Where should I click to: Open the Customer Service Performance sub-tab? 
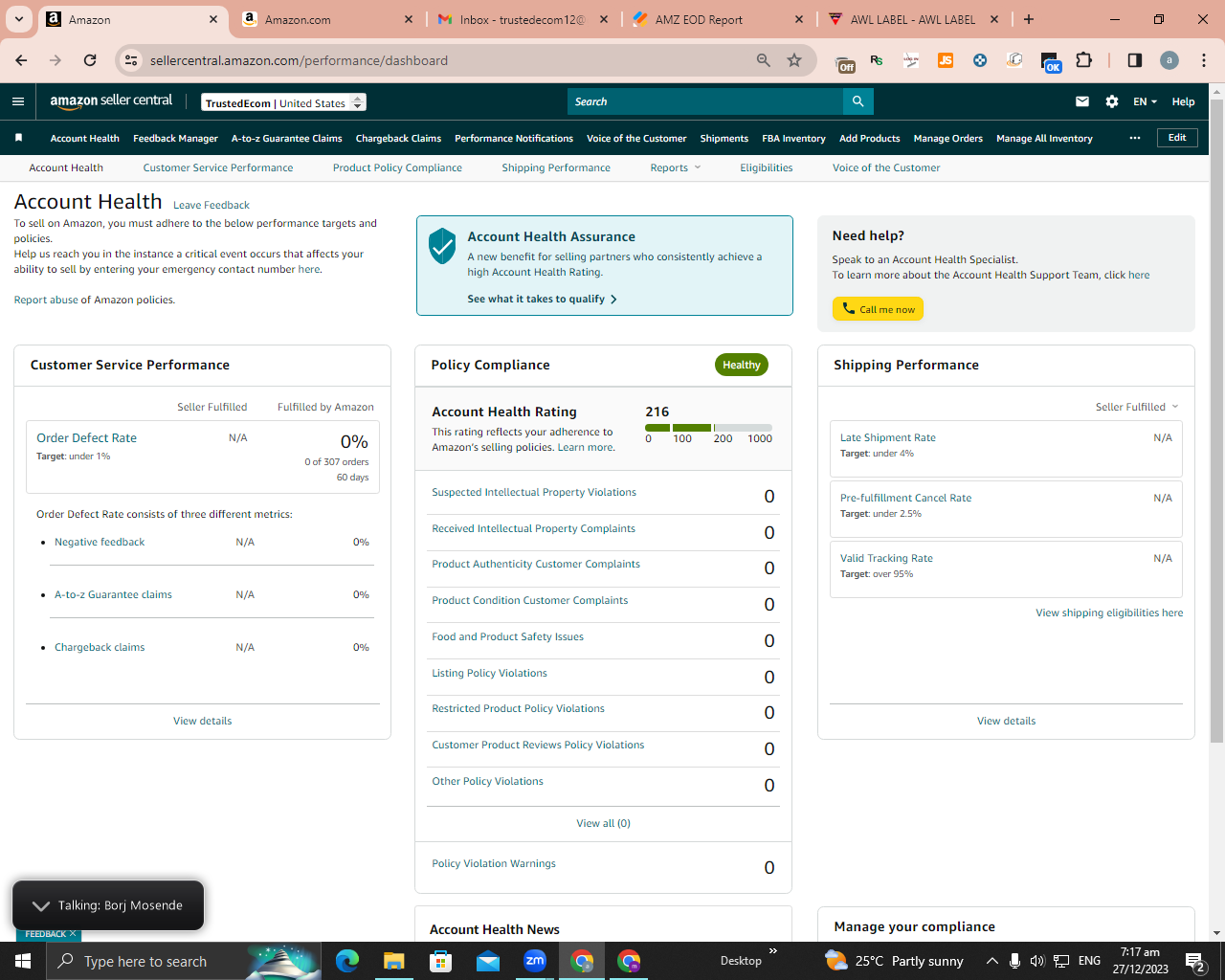point(218,167)
